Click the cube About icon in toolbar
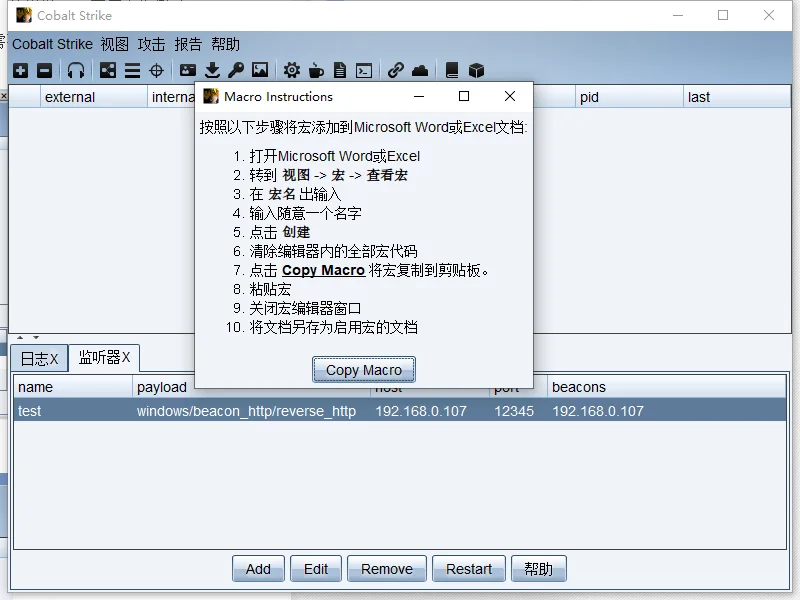Viewport: 800px width, 600px height. pos(476,70)
